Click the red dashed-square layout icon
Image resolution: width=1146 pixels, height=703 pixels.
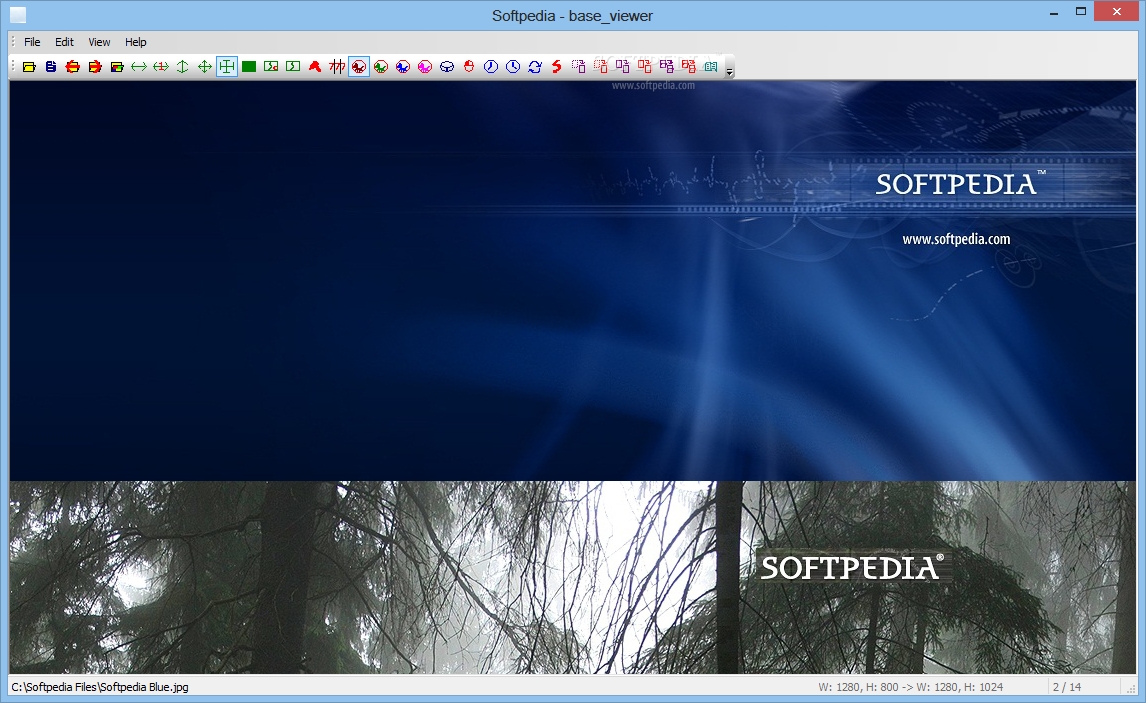[601, 66]
